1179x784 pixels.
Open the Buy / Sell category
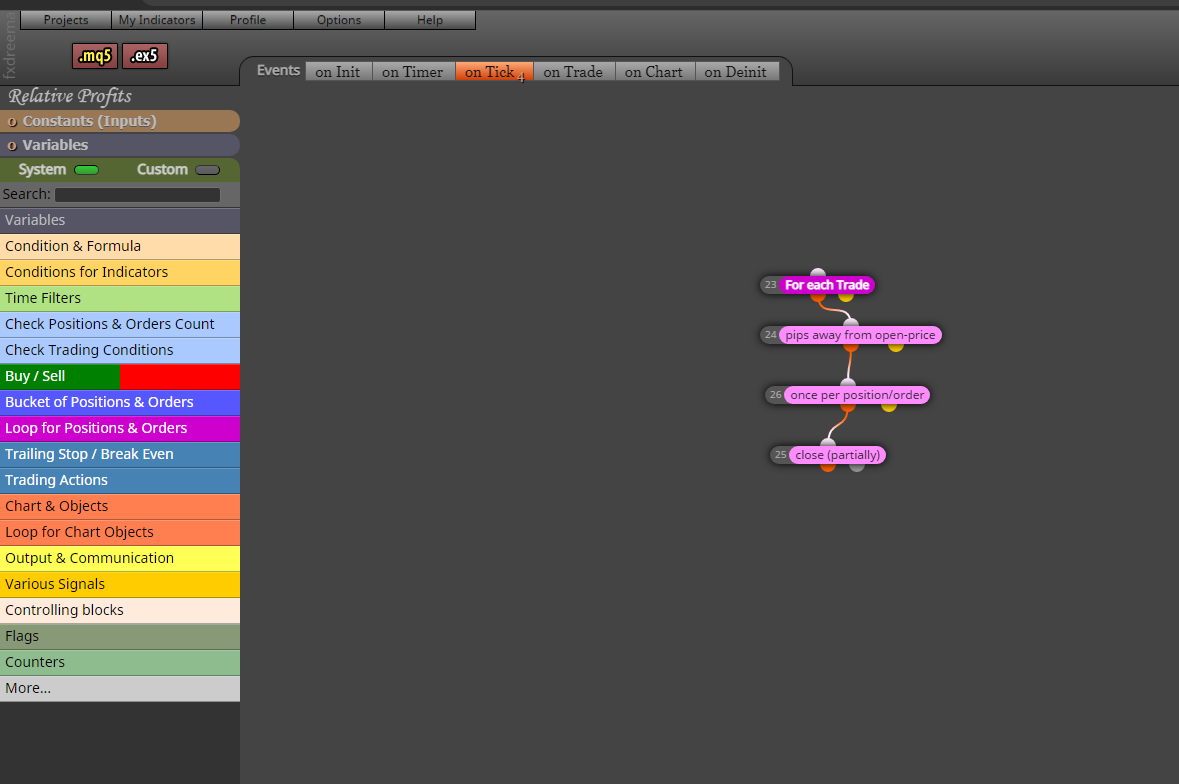[x=120, y=377]
